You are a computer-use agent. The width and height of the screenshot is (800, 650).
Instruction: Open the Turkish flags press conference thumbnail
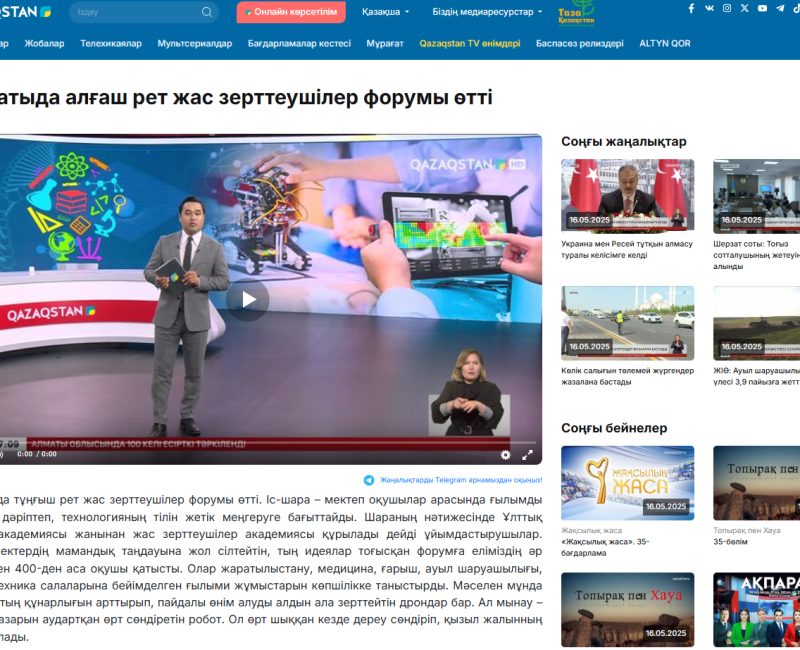[628, 196]
